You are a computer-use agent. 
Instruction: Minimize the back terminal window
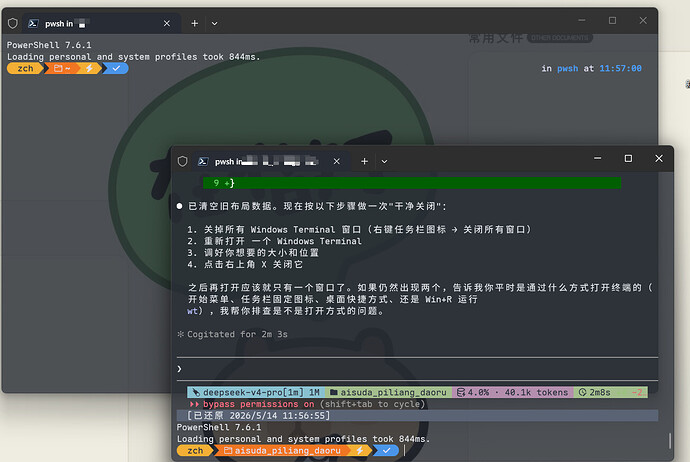[582, 20]
